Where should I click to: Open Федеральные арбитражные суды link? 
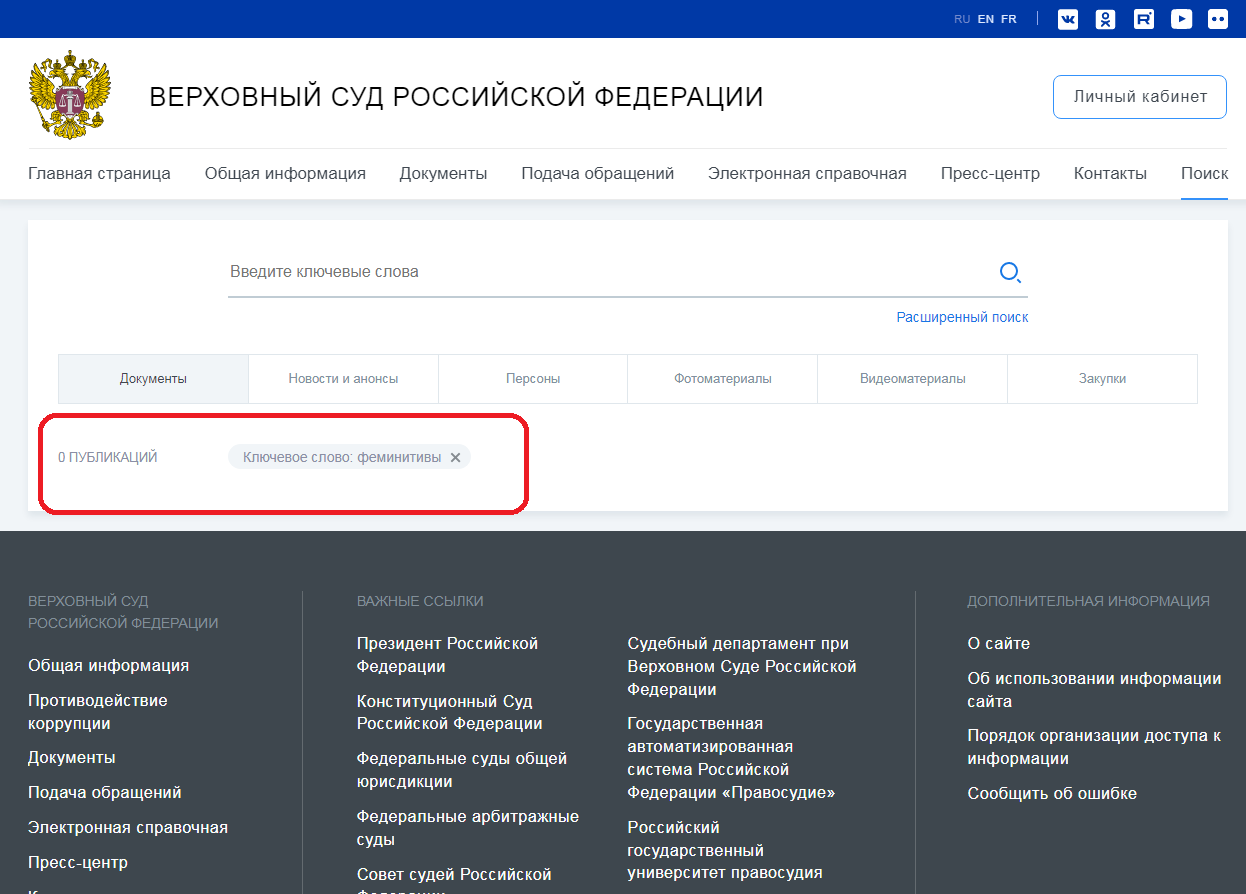click(x=468, y=828)
